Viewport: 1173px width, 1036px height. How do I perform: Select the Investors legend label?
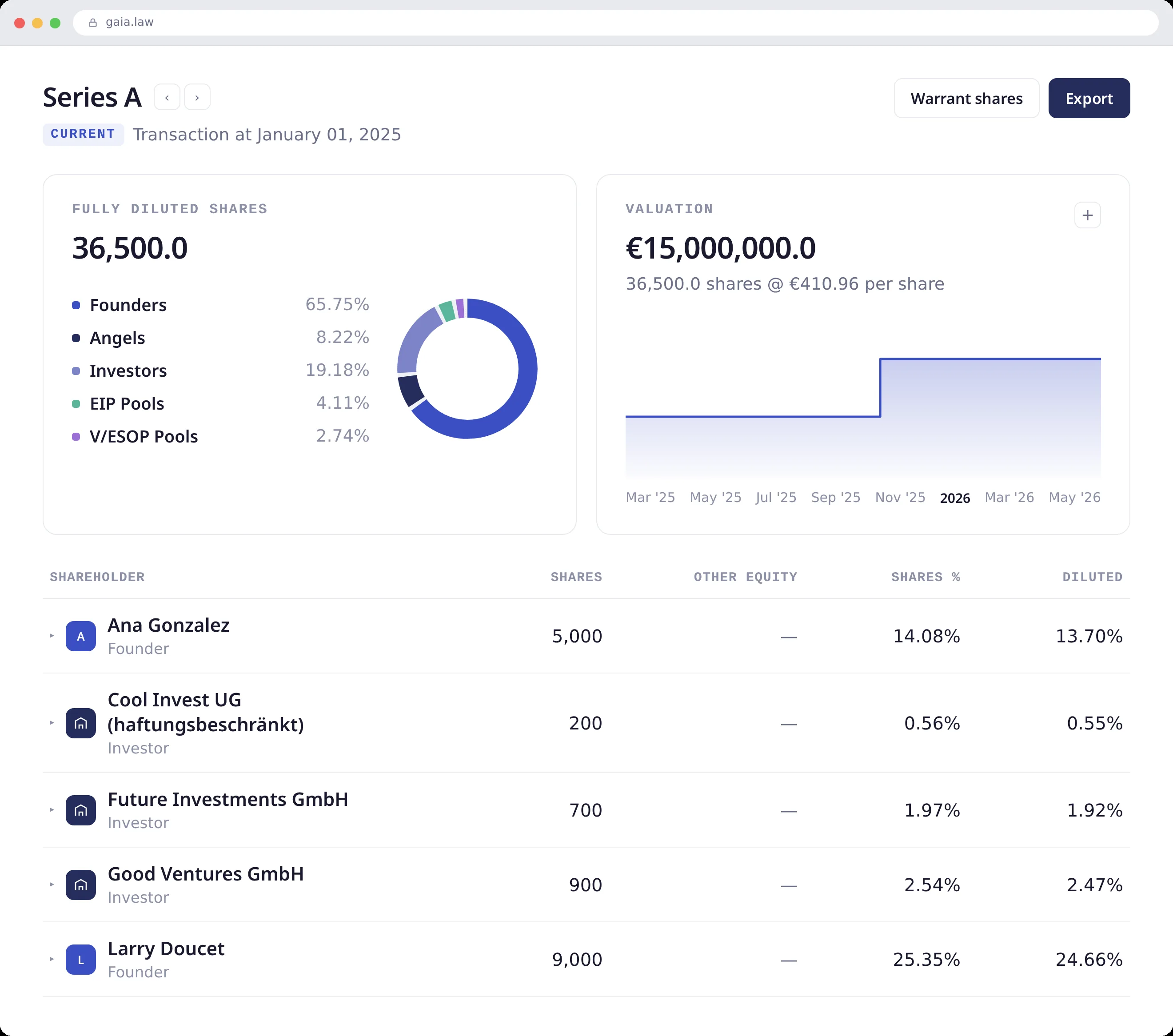(128, 371)
